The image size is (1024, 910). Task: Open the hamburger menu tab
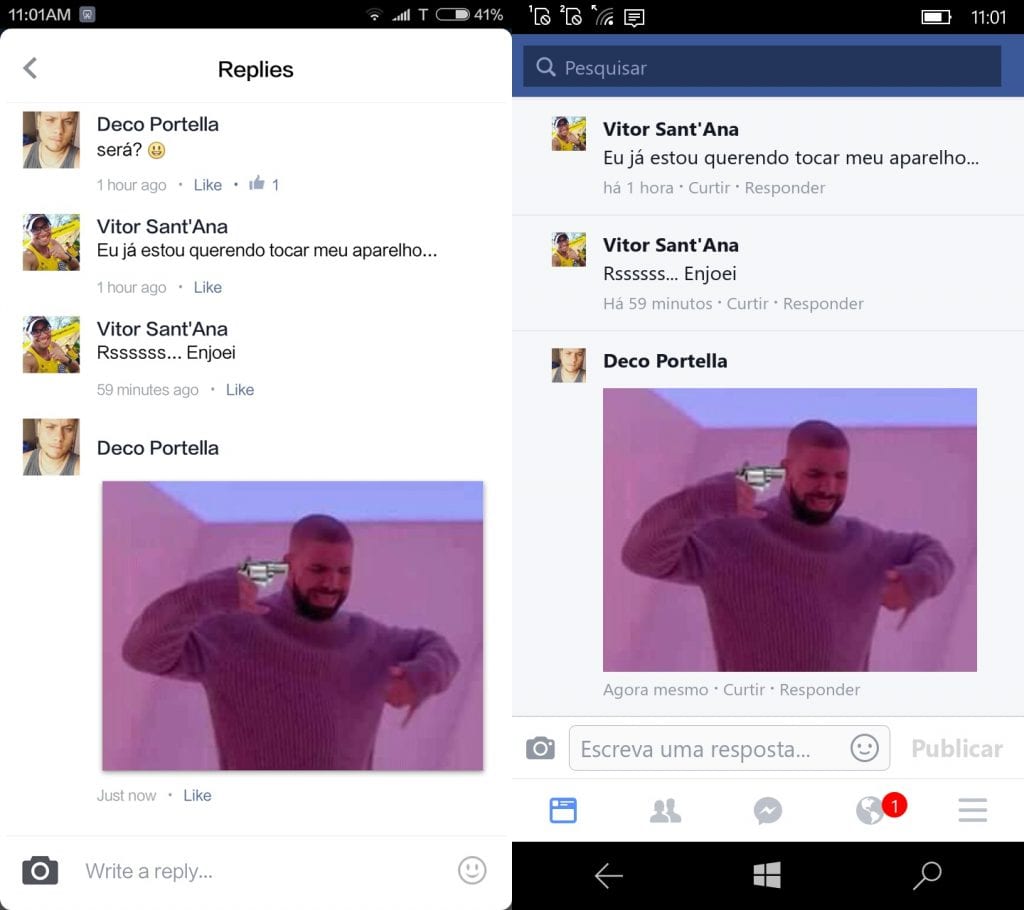click(x=972, y=810)
